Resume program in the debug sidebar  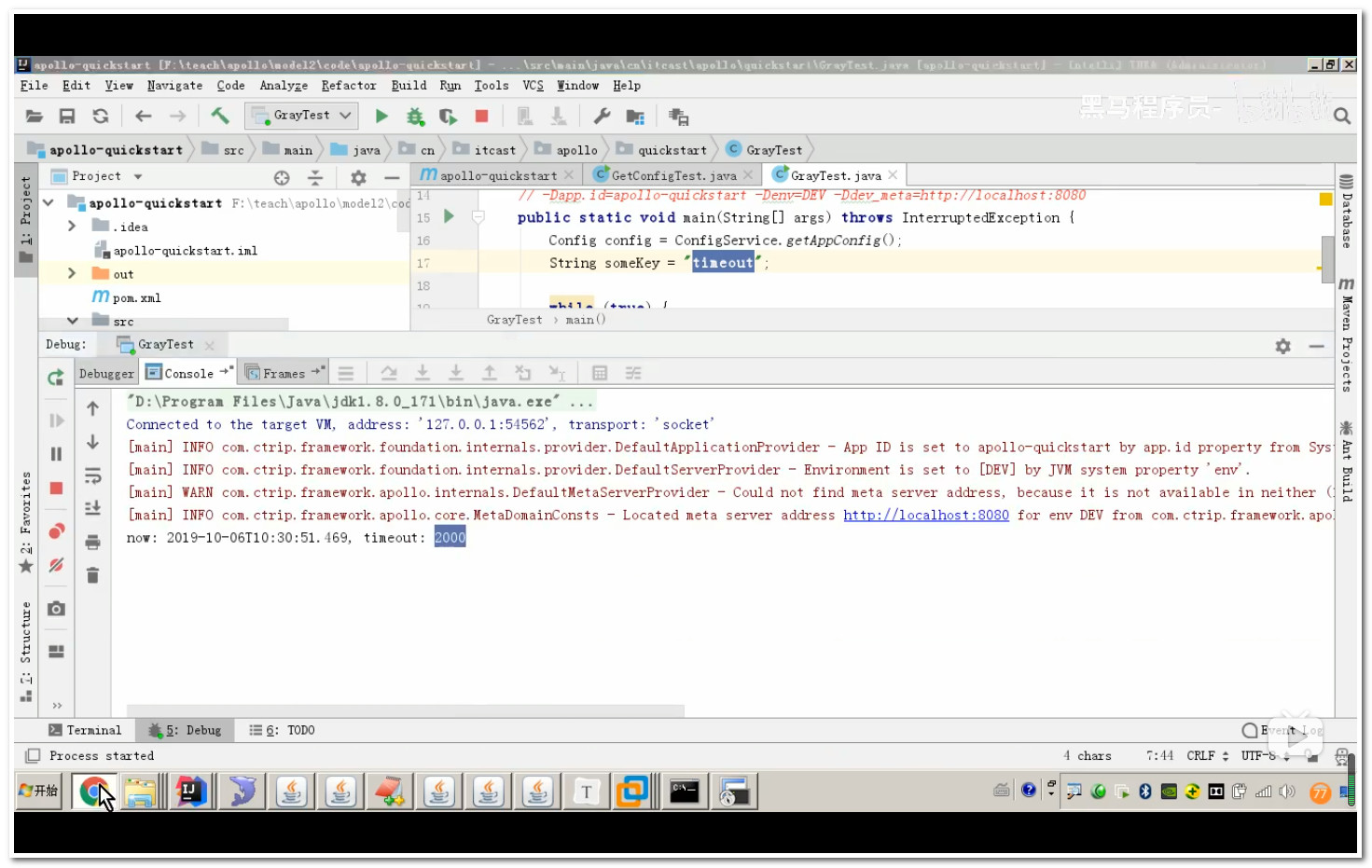[x=56, y=420]
